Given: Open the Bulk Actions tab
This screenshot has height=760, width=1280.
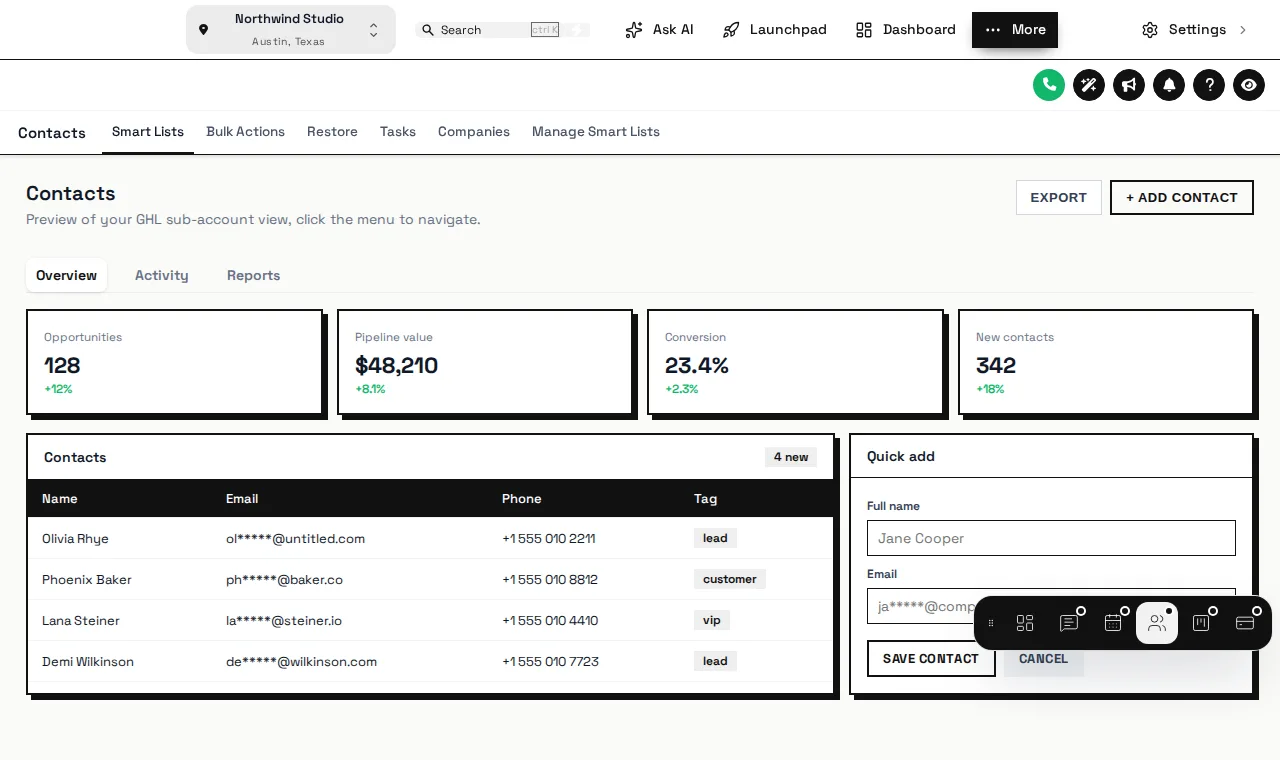Looking at the screenshot, I should tap(245, 132).
